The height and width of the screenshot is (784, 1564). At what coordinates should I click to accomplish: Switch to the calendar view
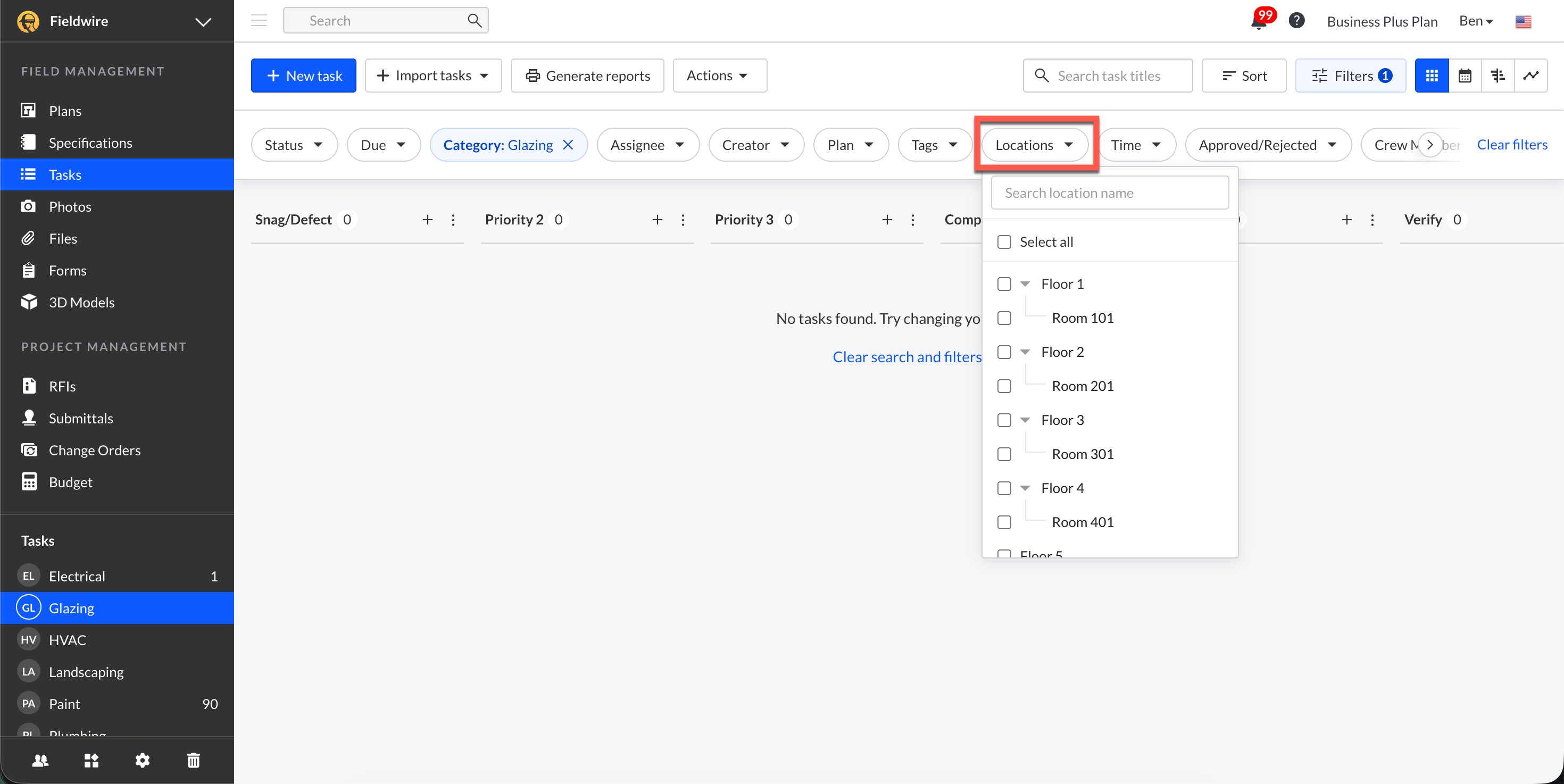(1465, 76)
